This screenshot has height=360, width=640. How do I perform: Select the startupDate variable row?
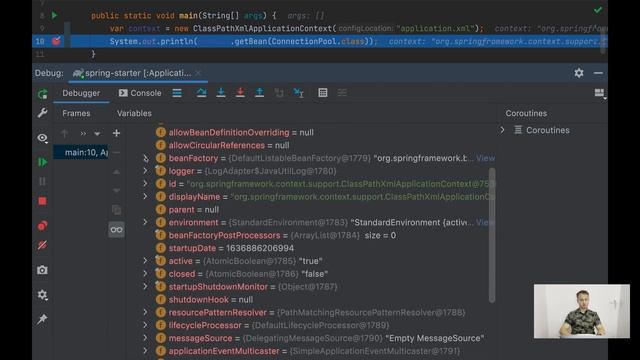coord(231,248)
